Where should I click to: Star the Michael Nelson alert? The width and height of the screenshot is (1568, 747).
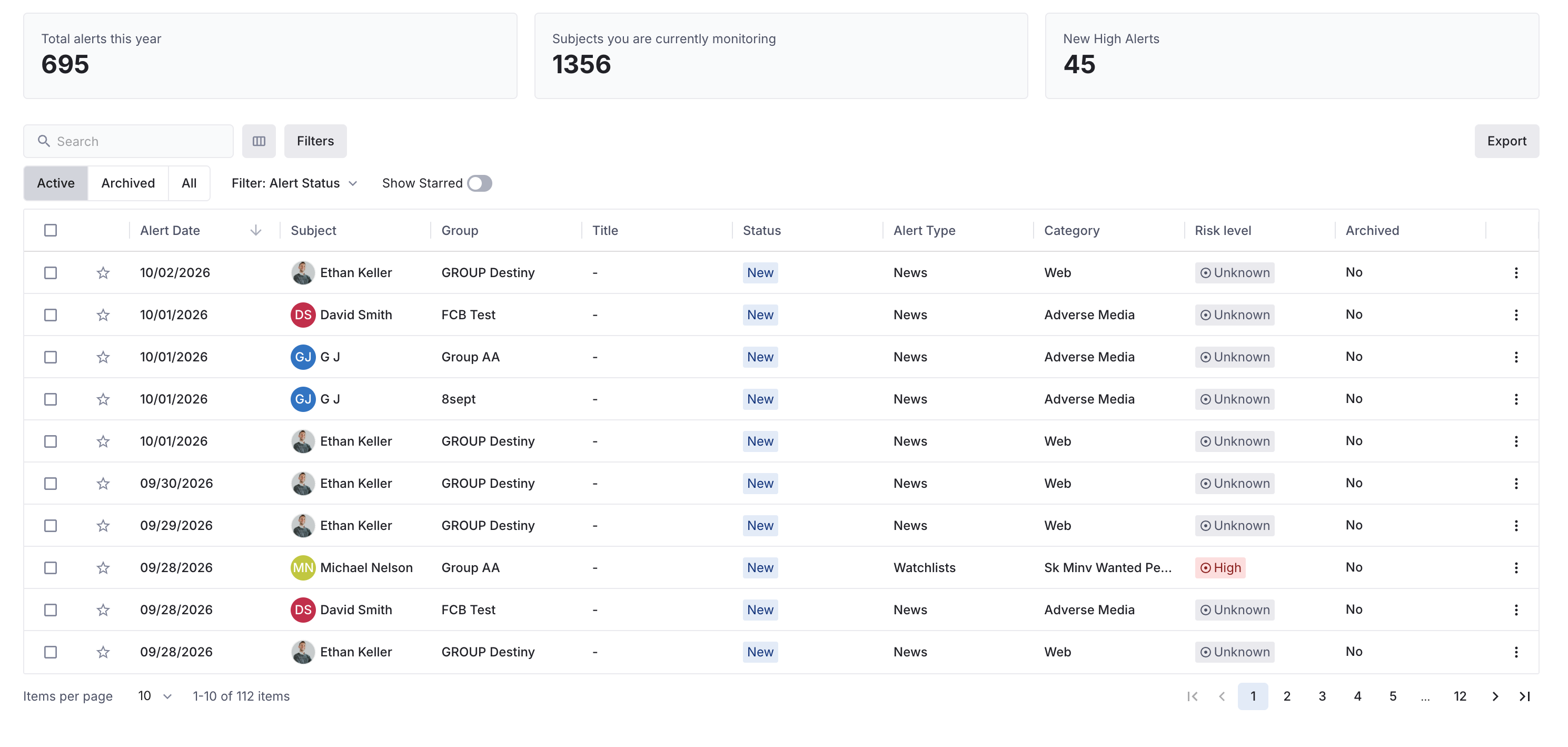tap(103, 567)
